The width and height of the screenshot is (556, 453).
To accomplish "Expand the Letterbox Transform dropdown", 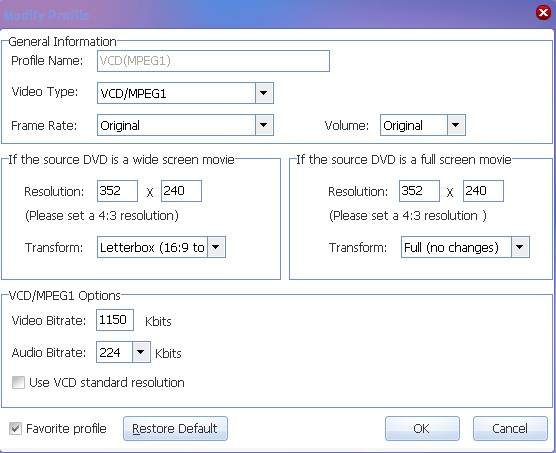I will tap(216, 247).
